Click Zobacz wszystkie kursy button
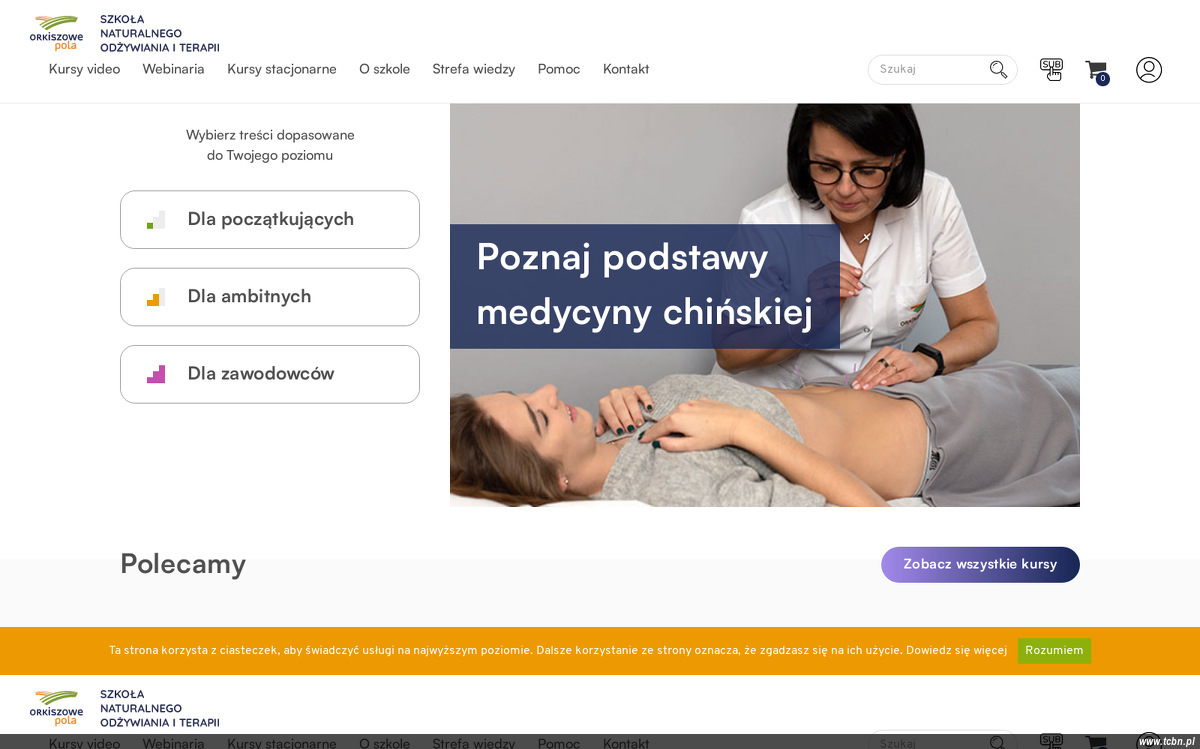Viewport: 1200px width, 749px height. point(980,565)
